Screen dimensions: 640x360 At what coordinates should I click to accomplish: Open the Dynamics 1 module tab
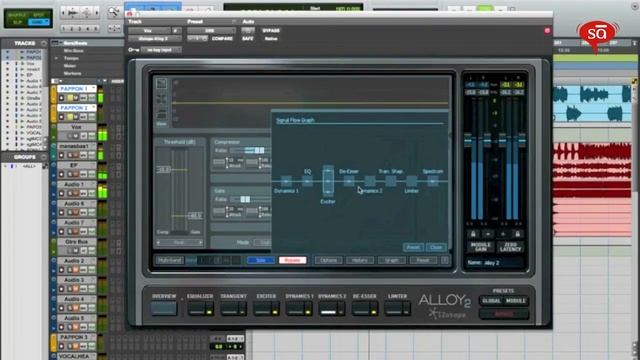pos(296,308)
